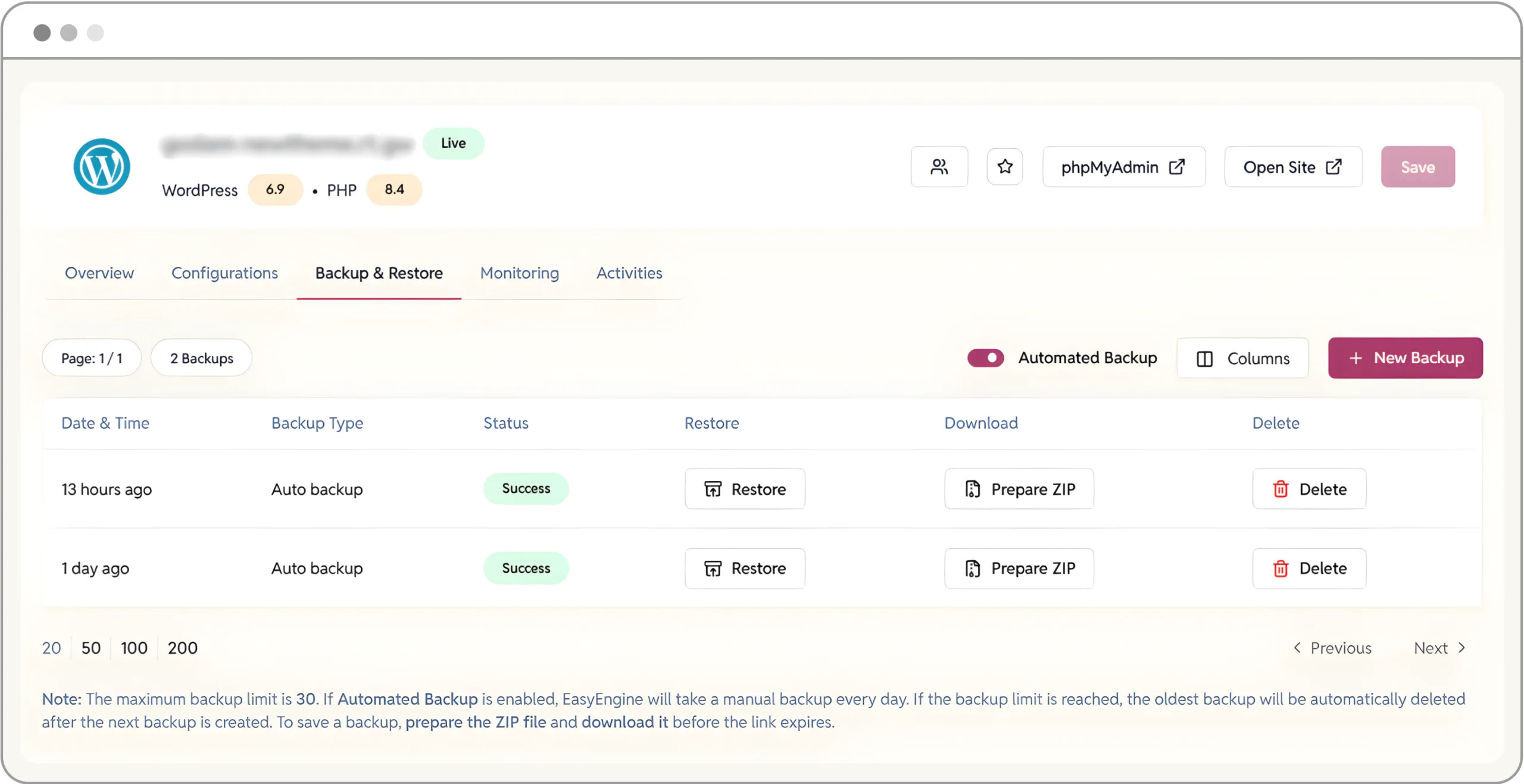Open user management via the people icon
This screenshot has height=784, width=1524.
[x=939, y=167]
